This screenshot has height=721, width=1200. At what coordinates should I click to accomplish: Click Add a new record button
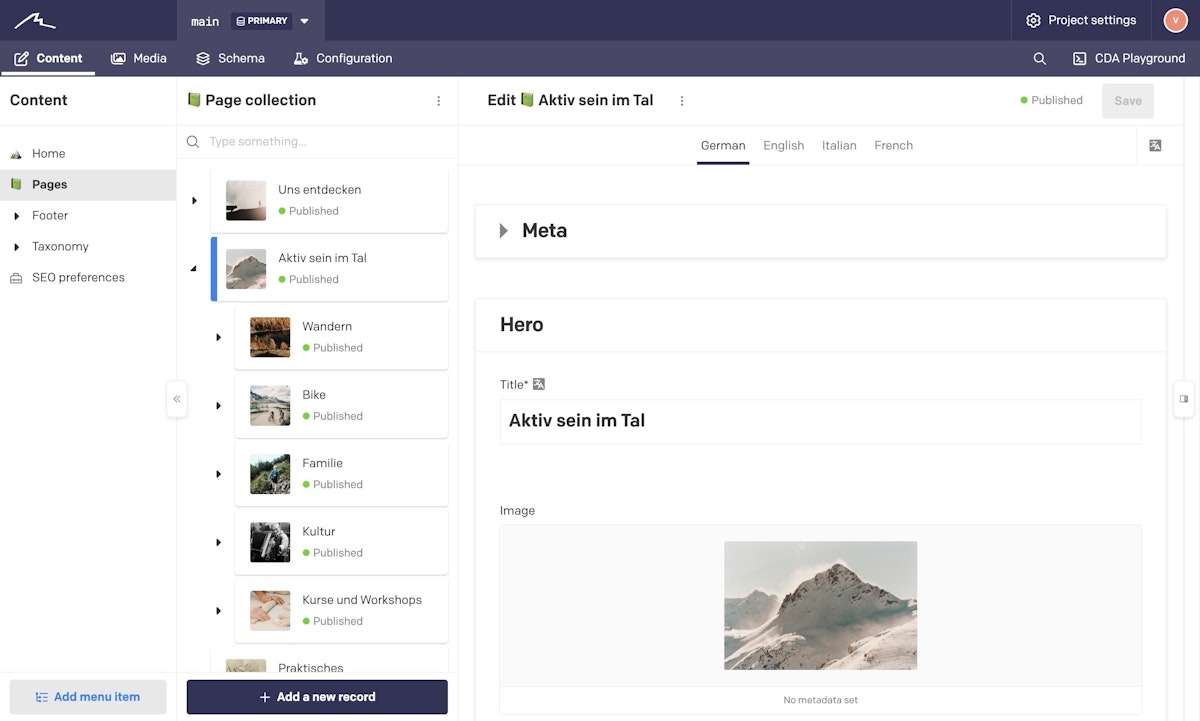(317, 697)
